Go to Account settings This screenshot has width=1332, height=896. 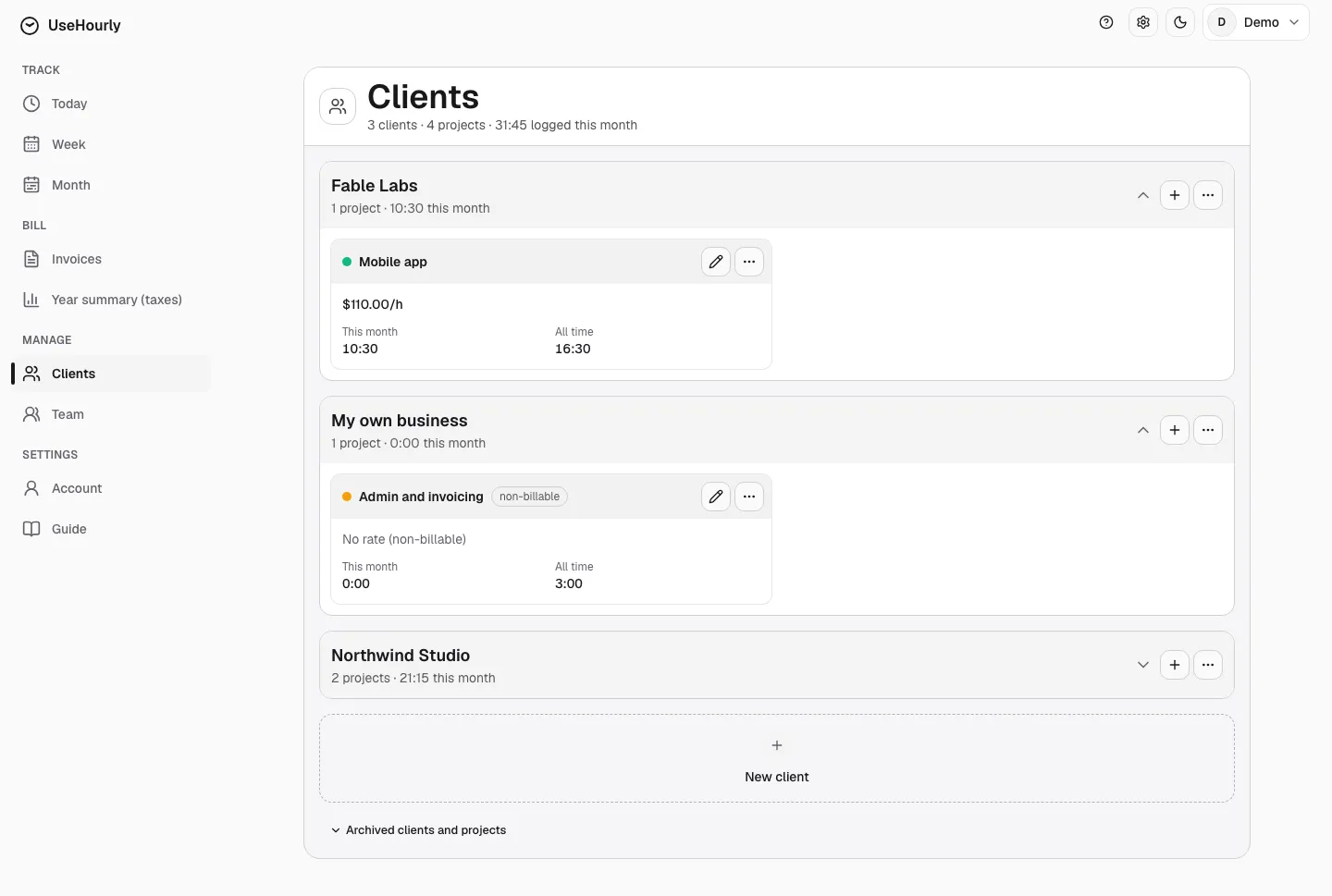coord(111,488)
